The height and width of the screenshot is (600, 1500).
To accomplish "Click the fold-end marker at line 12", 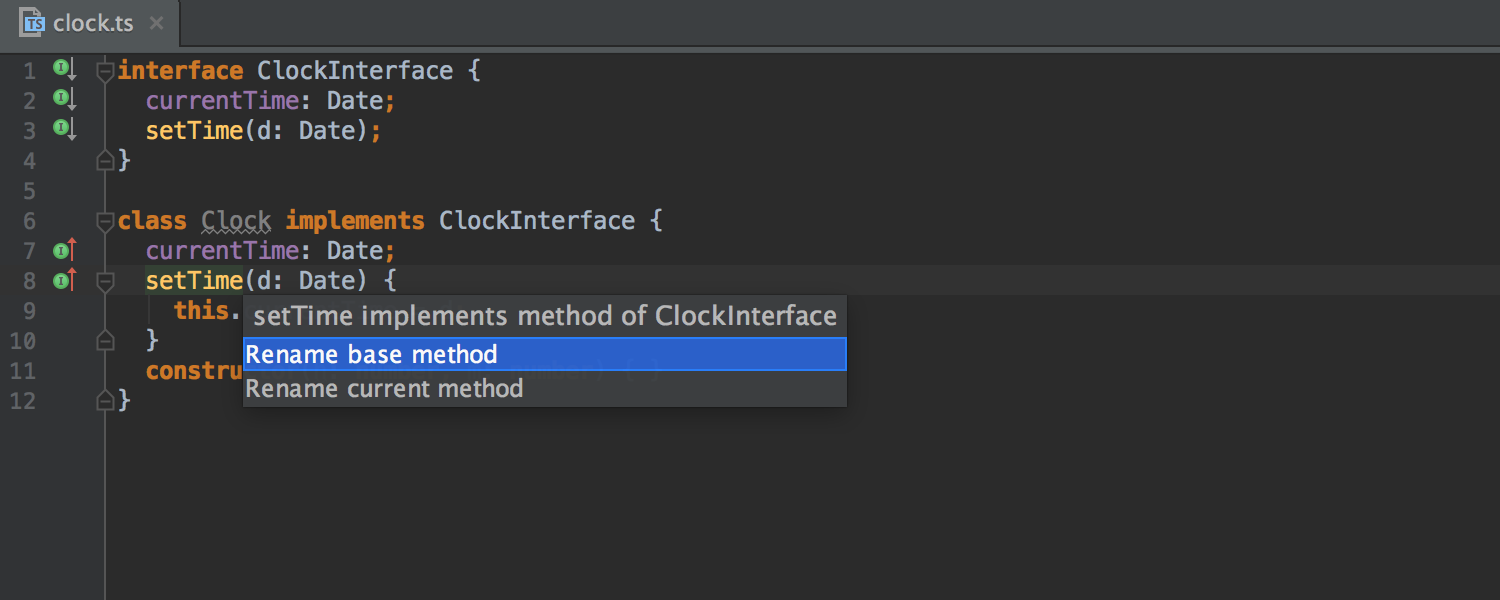I will click(x=105, y=400).
